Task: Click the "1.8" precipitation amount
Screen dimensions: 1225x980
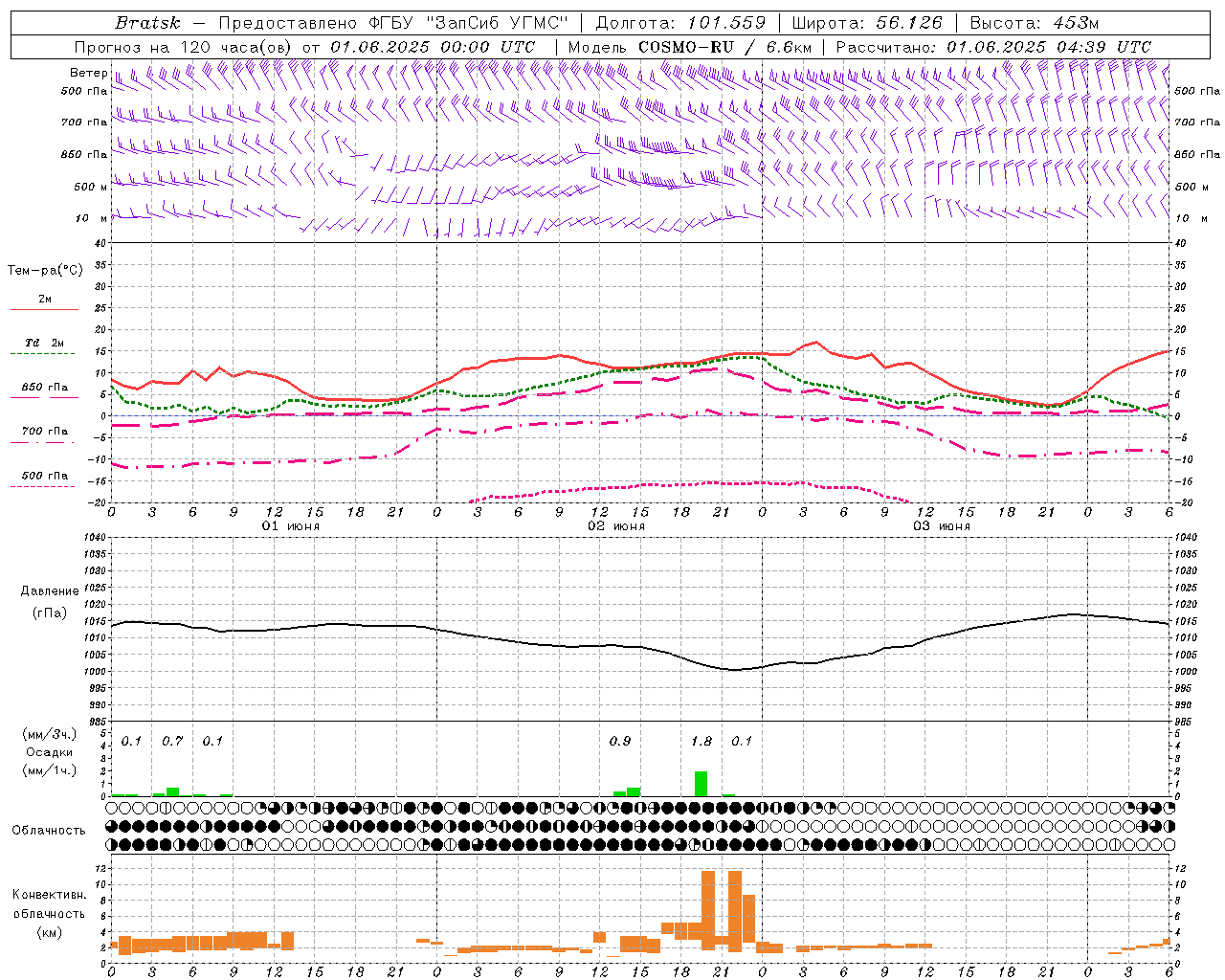Action: (x=702, y=742)
